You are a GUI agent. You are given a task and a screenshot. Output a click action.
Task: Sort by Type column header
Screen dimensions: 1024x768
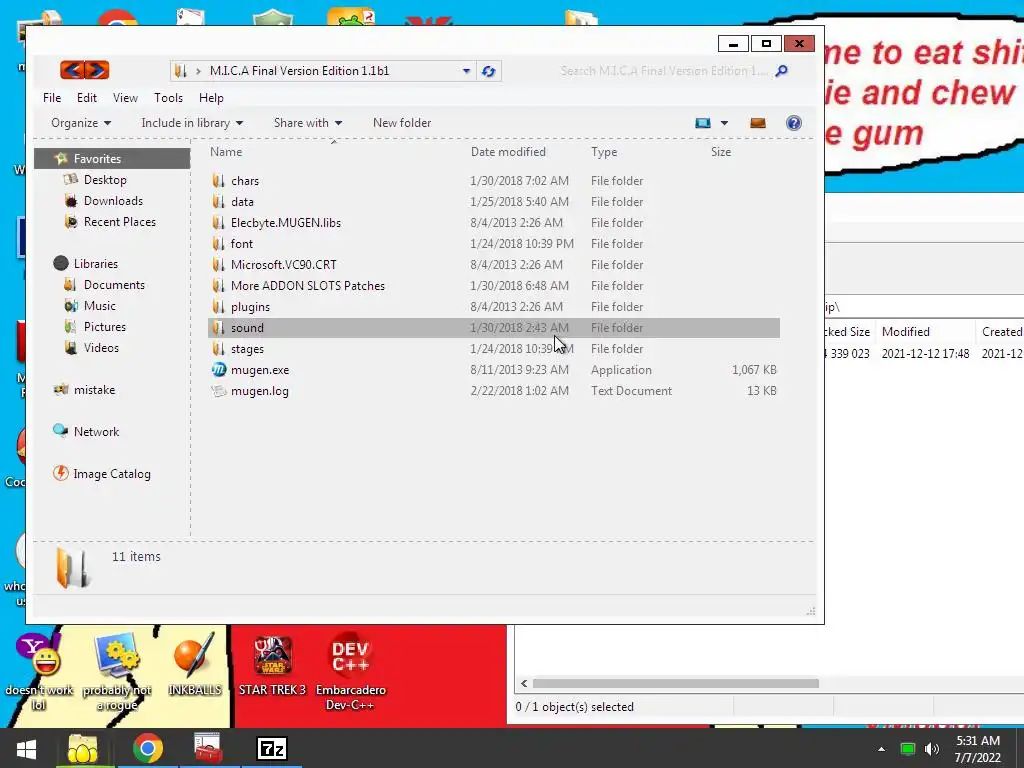(x=604, y=152)
